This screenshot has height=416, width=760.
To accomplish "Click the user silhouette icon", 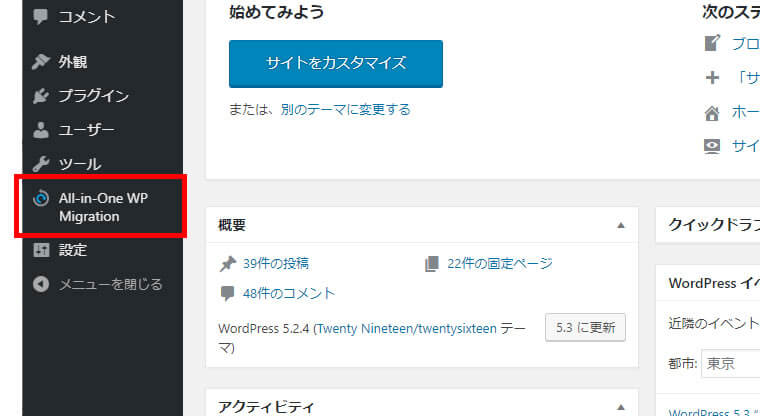I will 41,129.
